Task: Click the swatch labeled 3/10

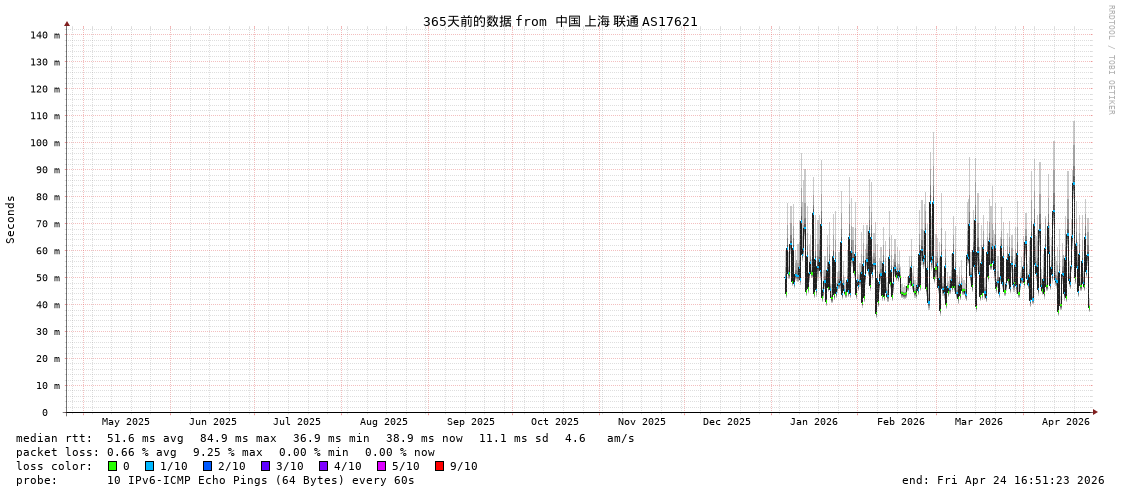Action: point(266,466)
